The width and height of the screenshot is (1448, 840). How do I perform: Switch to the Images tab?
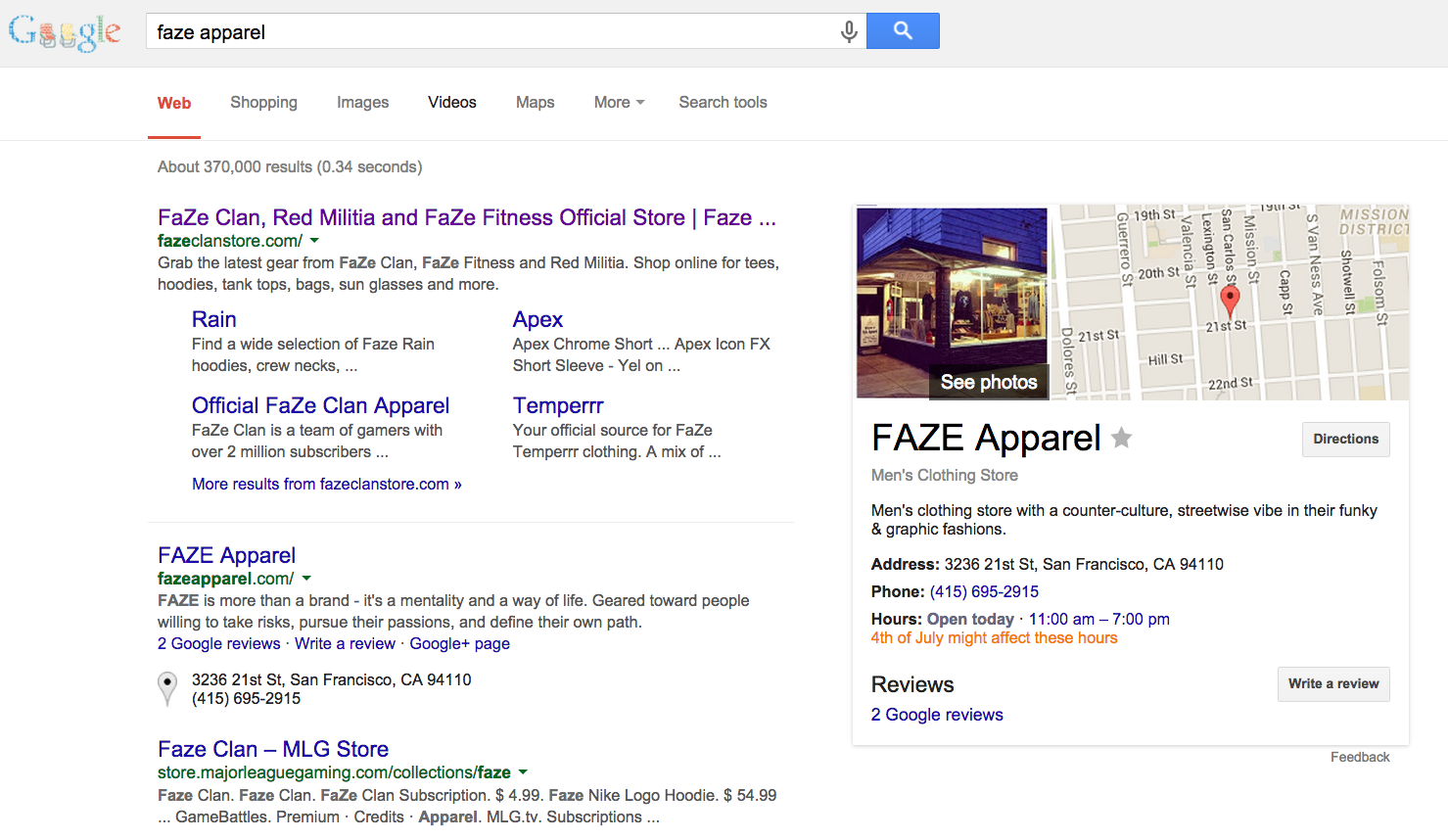pos(362,103)
